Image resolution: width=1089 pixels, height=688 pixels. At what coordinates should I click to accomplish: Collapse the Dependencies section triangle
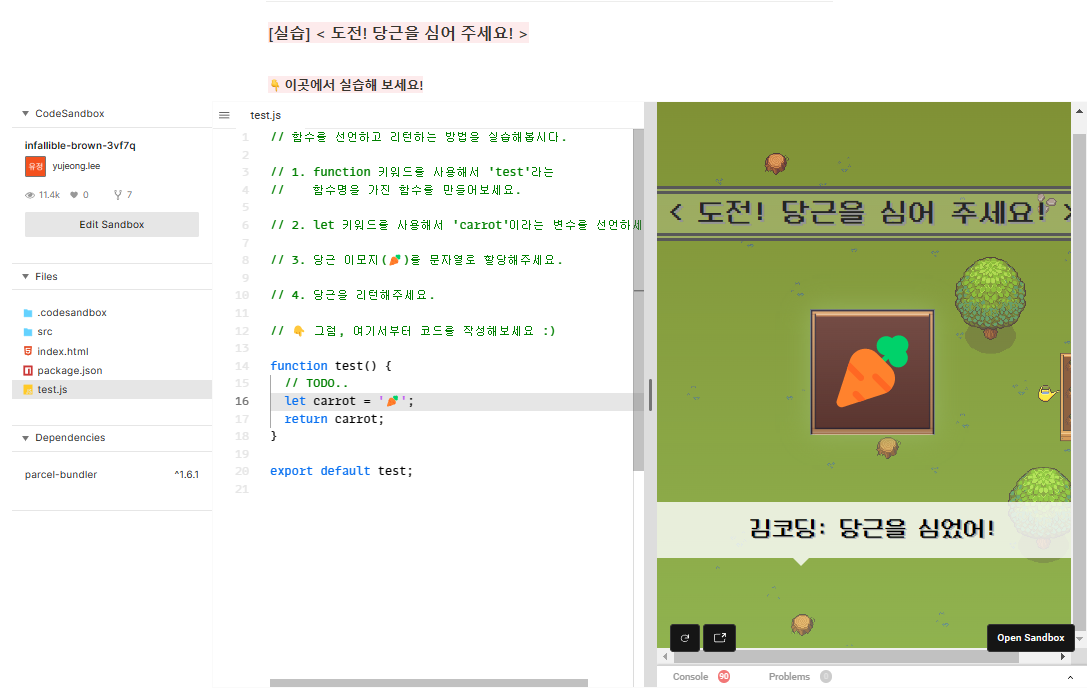26,437
